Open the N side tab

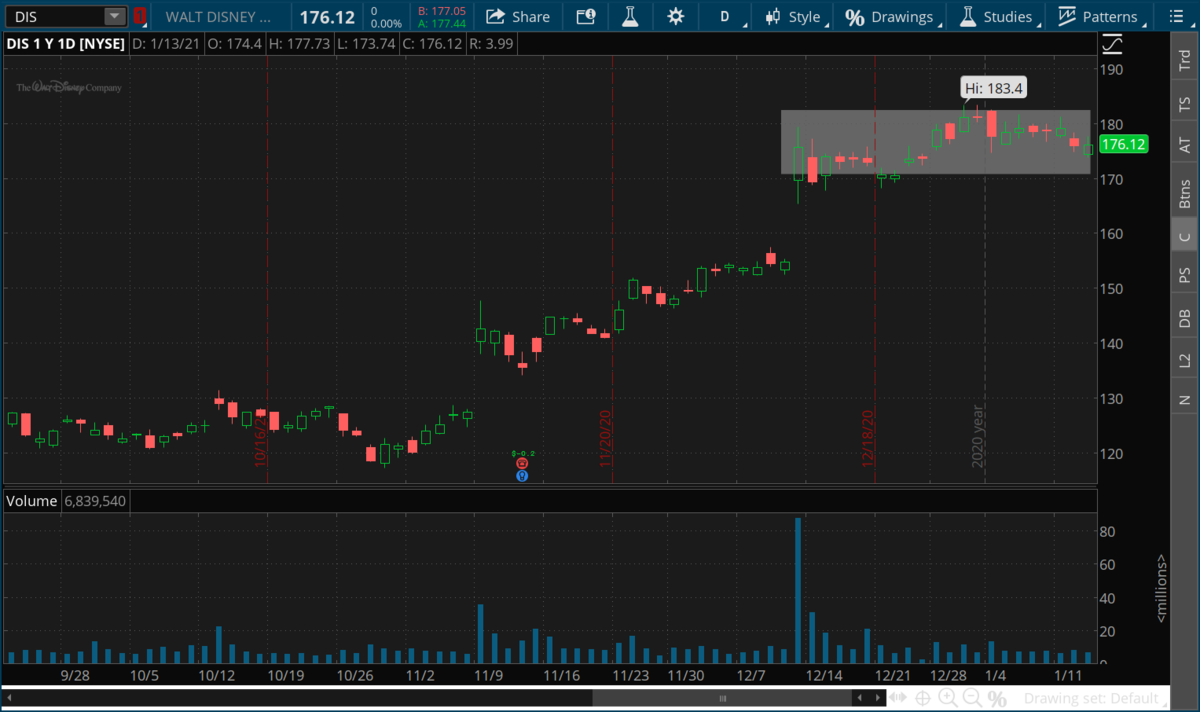[1185, 399]
